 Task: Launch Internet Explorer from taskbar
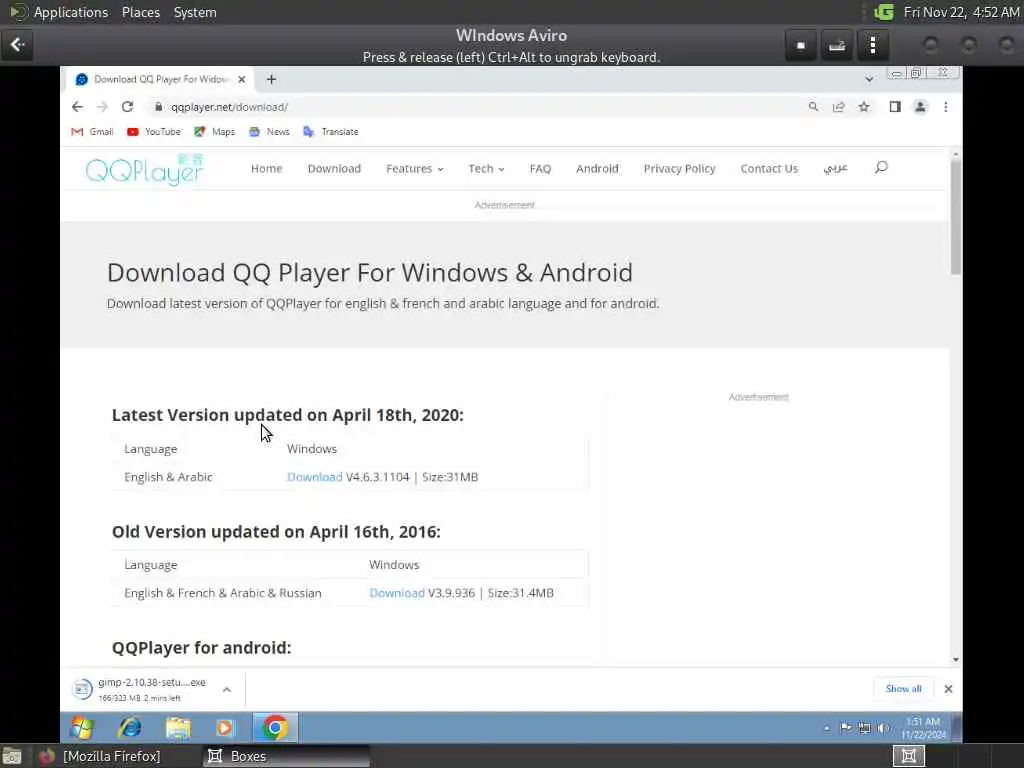coord(130,728)
